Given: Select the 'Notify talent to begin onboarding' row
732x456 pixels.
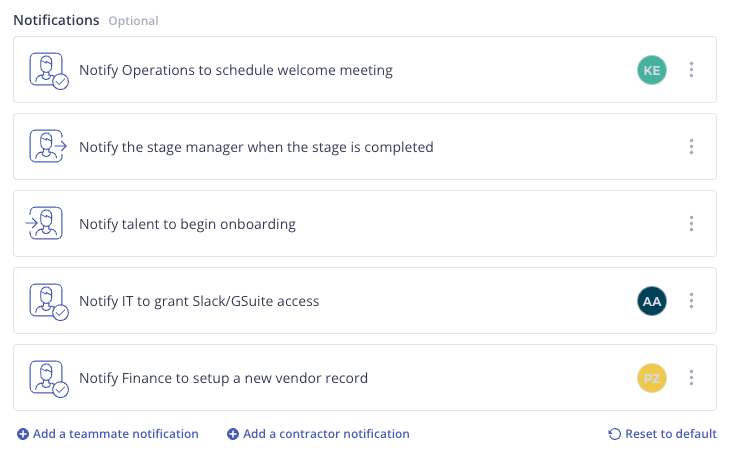Looking at the screenshot, I should [x=365, y=224].
